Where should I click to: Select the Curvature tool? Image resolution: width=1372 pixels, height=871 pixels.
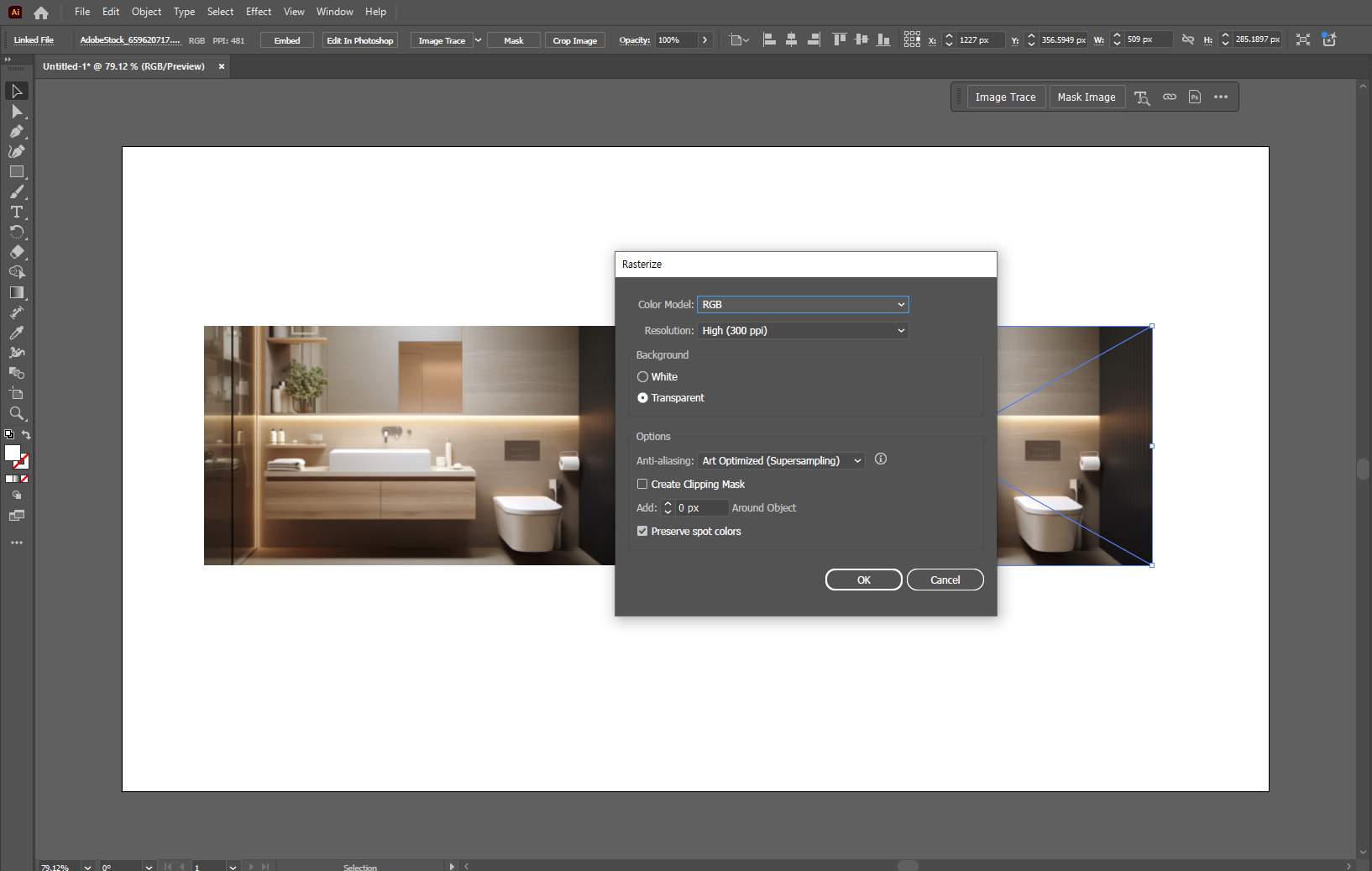pos(17,151)
